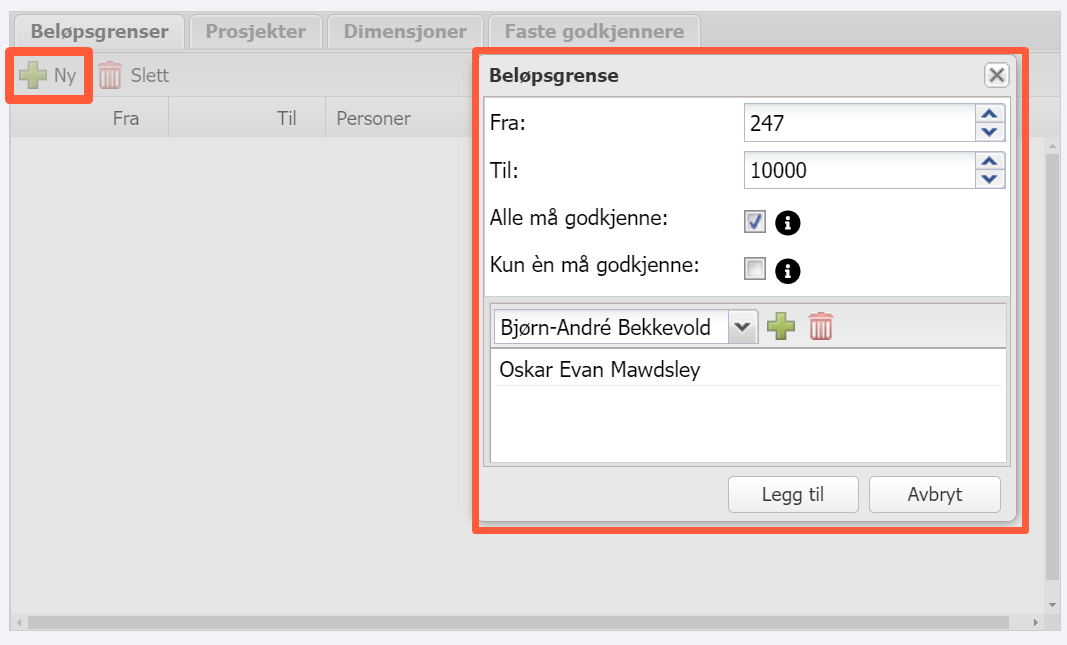The width and height of the screenshot is (1067, 645).
Task: Show info for Kun èn må godkjenne
Action: [x=788, y=270]
